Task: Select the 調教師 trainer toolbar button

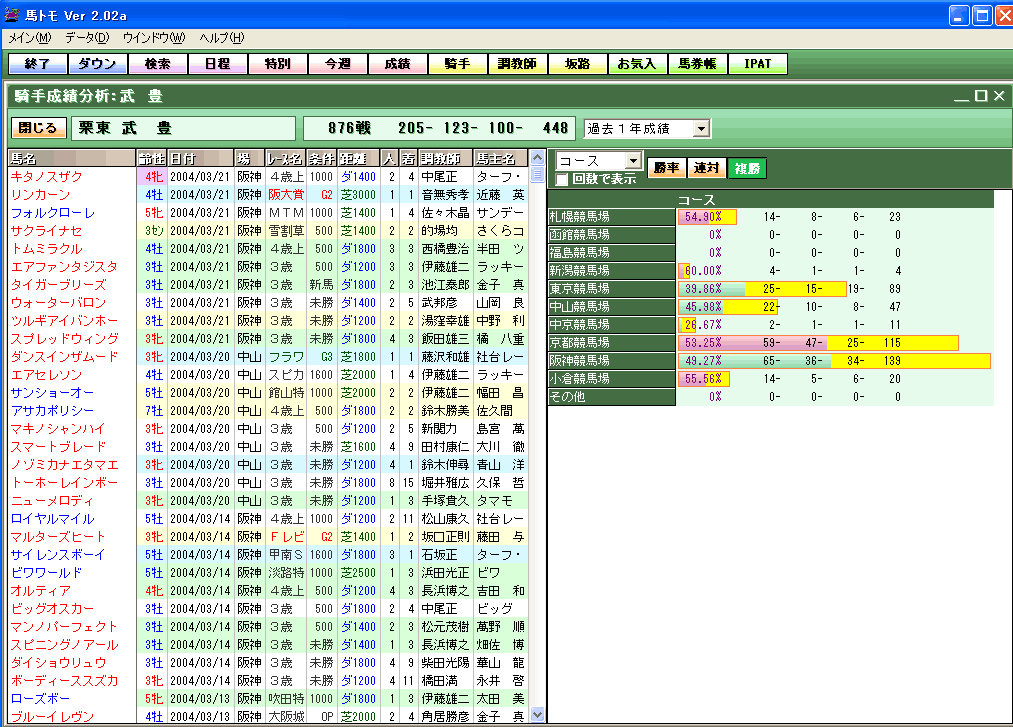Action: pyautogui.click(x=517, y=64)
